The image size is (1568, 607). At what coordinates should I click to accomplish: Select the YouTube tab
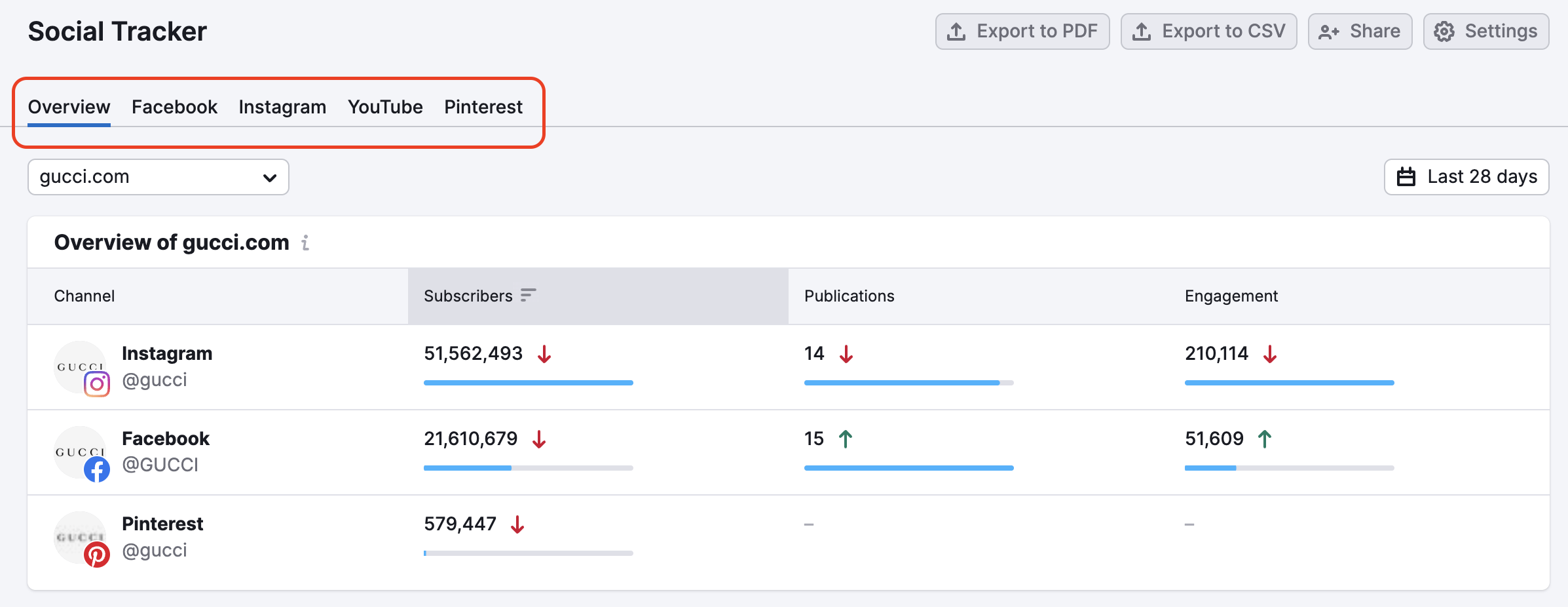pyautogui.click(x=385, y=106)
